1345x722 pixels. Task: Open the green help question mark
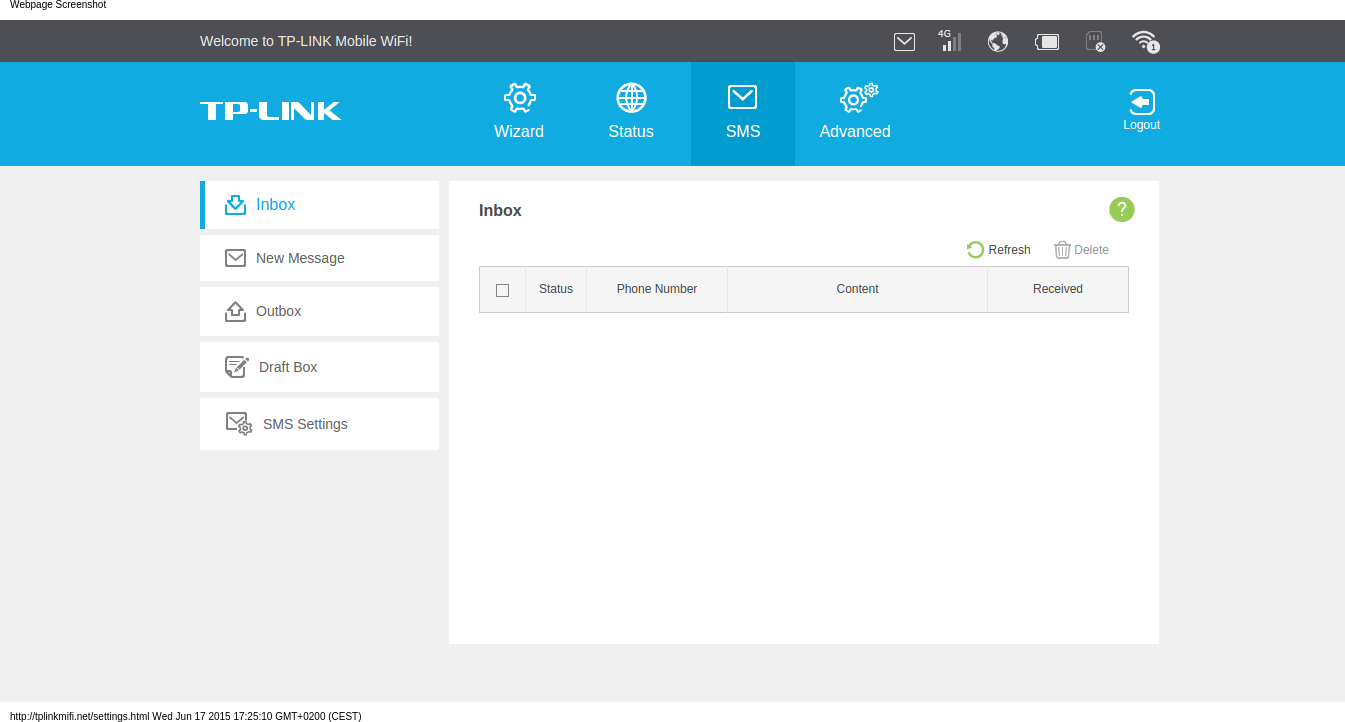(x=1122, y=210)
